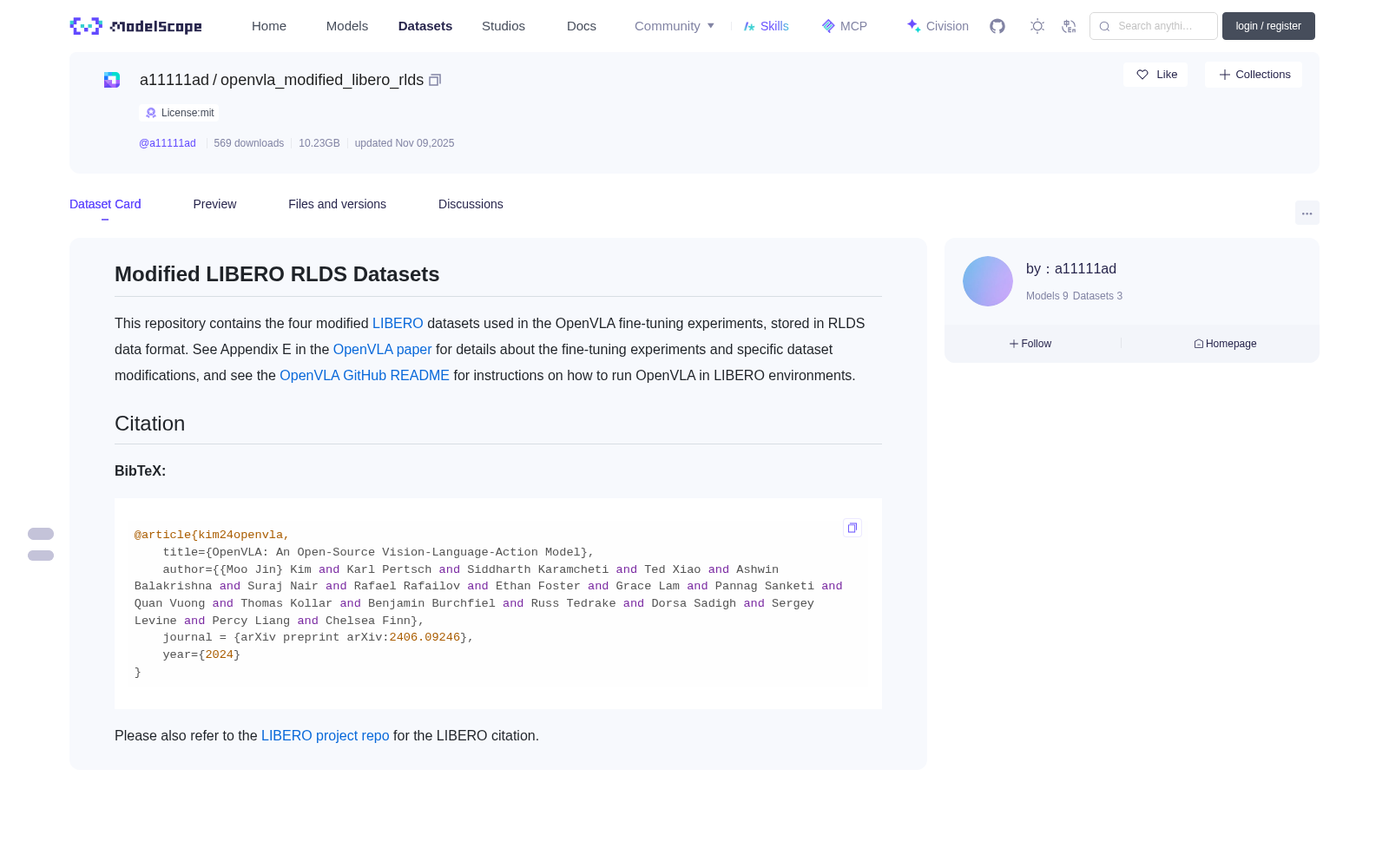Open the Models menu item
This screenshot has width=1389, height=868.
tap(347, 26)
